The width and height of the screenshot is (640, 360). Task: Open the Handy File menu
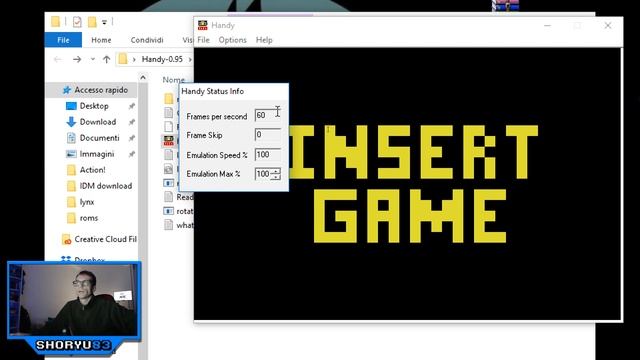coord(203,40)
